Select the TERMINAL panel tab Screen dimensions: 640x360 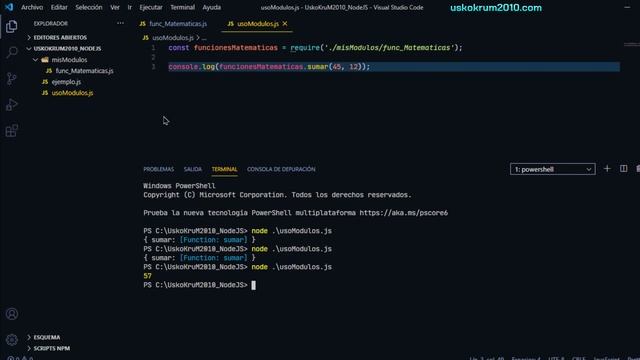224,169
